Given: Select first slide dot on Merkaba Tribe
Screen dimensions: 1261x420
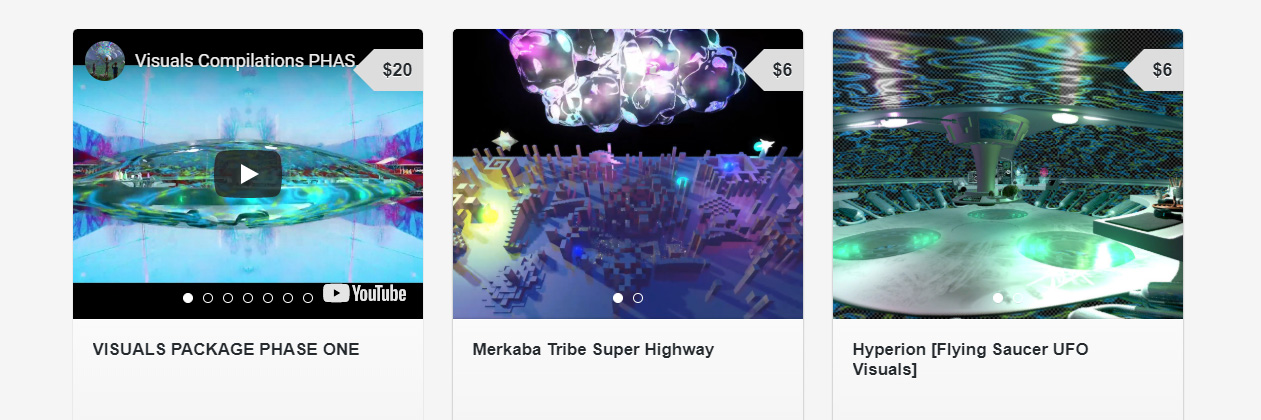Looking at the screenshot, I should pos(618,298).
